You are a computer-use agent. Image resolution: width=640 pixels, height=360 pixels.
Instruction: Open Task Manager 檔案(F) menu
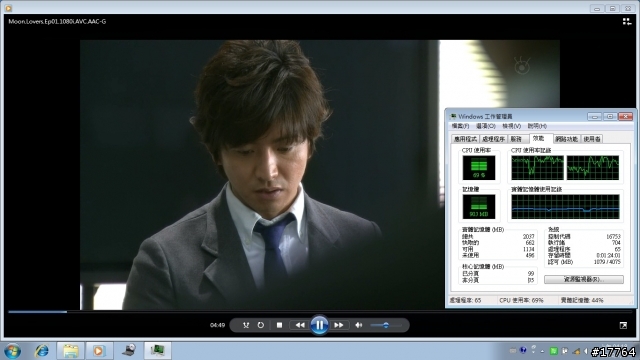pyautogui.click(x=460, y=126)
